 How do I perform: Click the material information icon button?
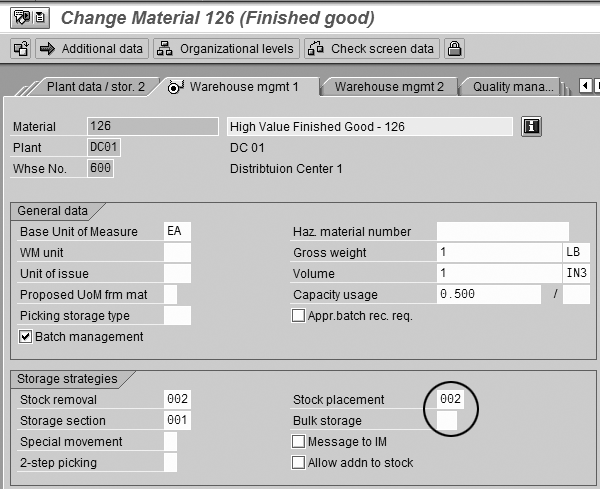point(531,126)
